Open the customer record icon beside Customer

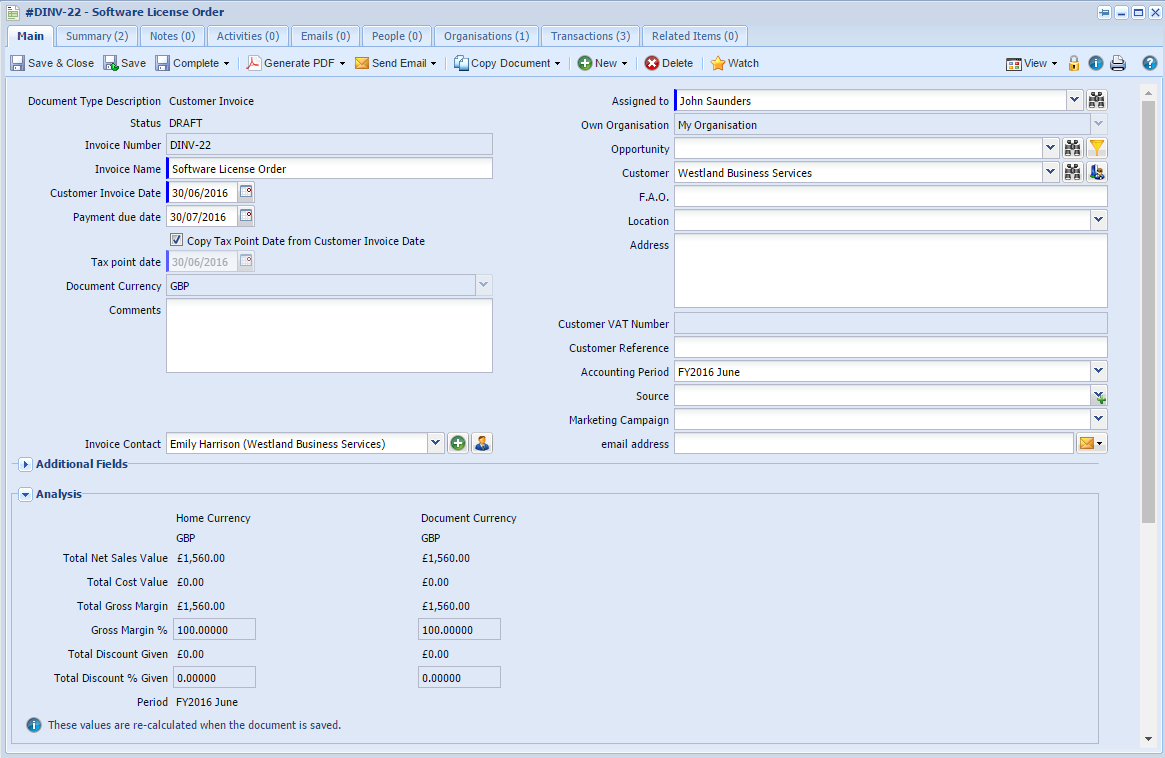click(1097, 172)
